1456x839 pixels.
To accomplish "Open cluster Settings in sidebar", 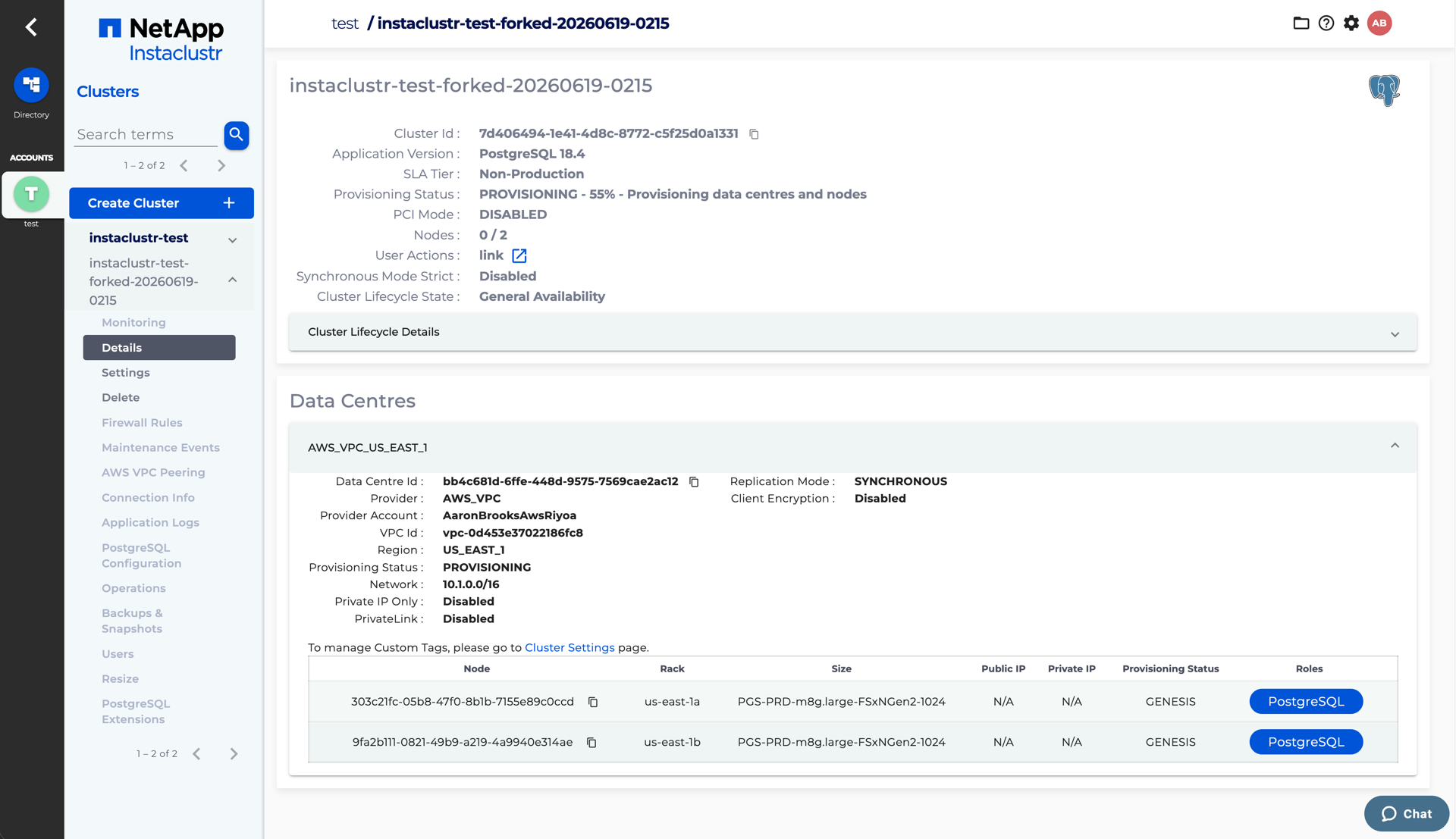I will [x=126, y=373].
